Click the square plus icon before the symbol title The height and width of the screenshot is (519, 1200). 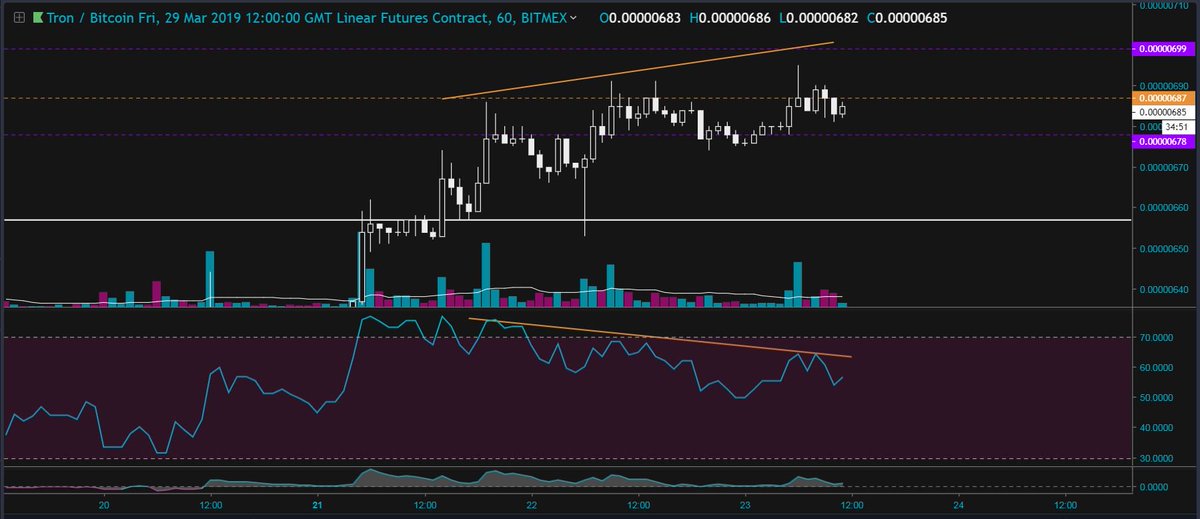[18, 18]
